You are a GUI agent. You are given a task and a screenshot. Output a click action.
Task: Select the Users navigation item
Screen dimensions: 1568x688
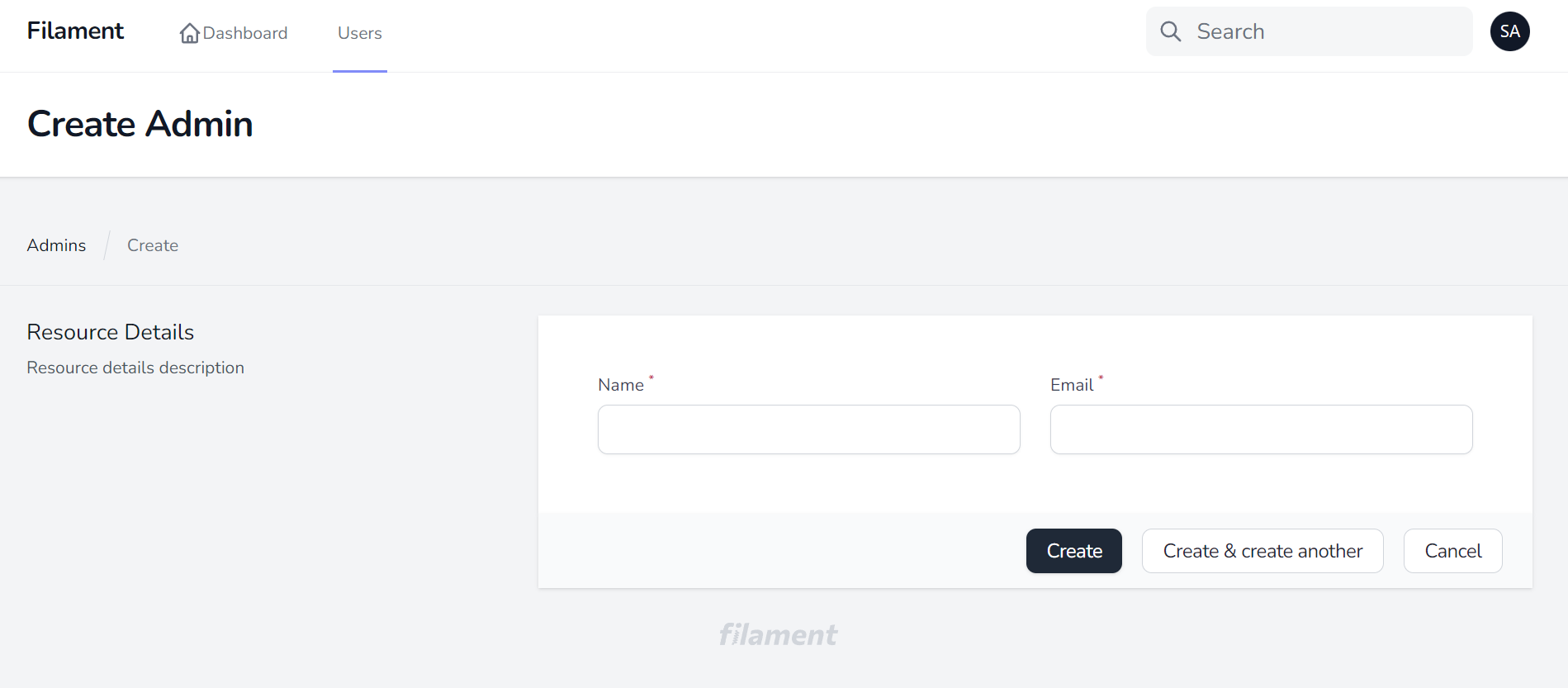pos(359,33)
